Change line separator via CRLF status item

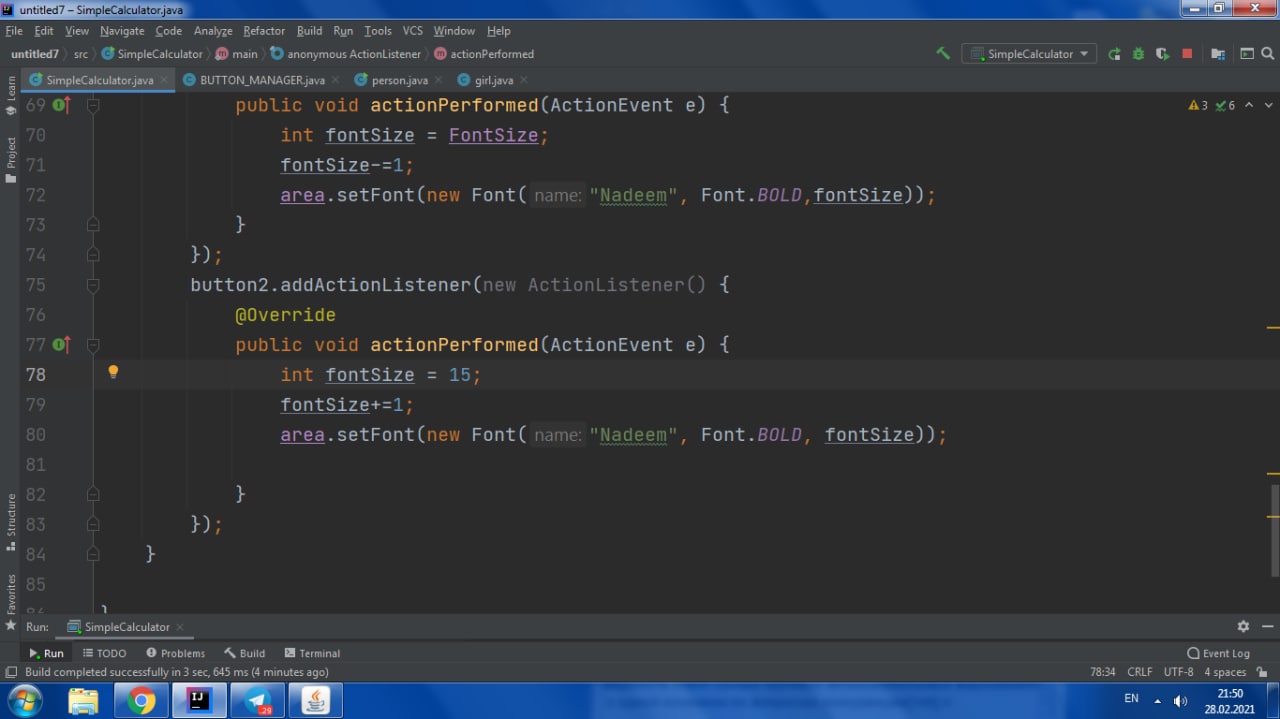[x=1140, y=672]
